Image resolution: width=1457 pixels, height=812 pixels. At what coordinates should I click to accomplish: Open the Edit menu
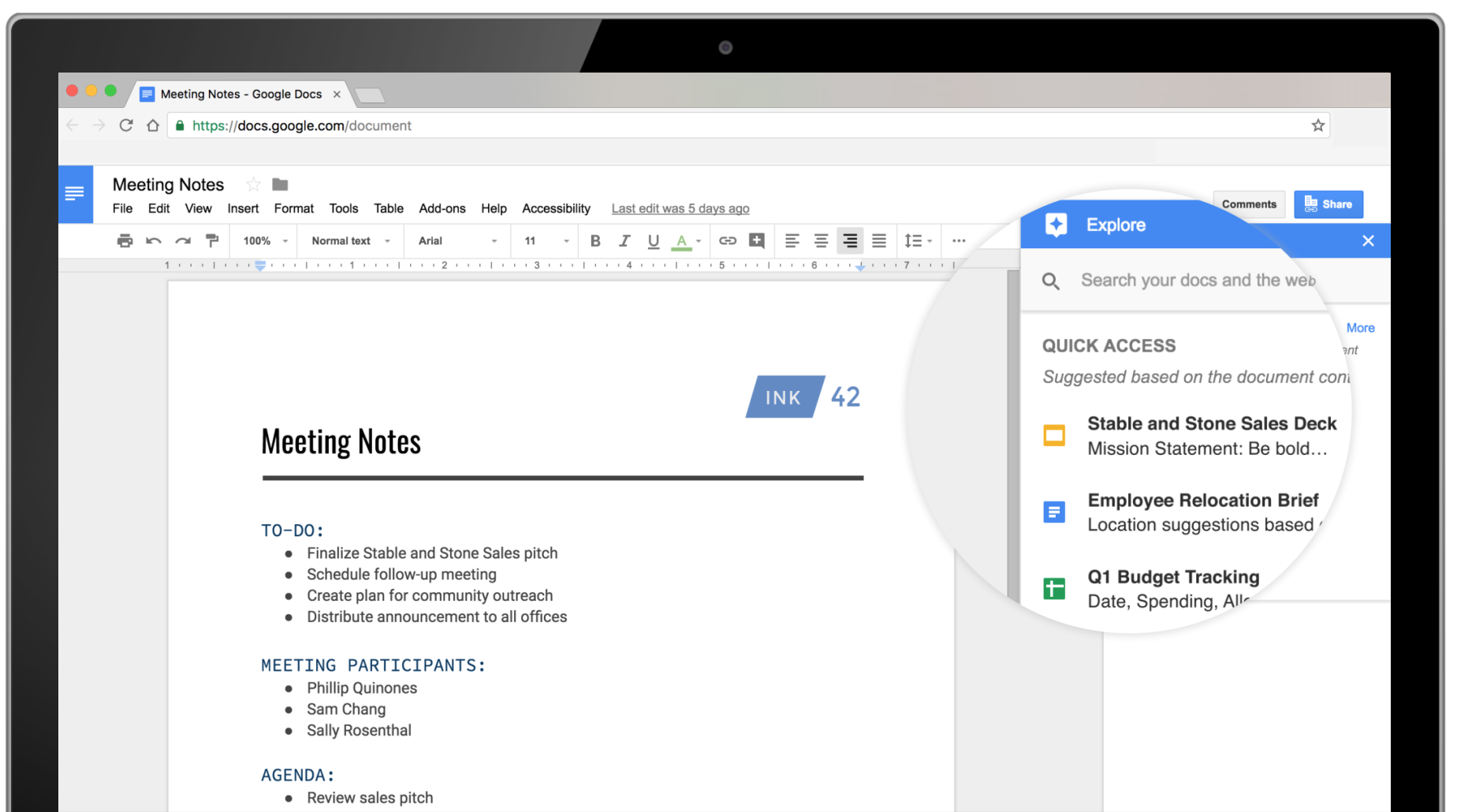tap(158, 208)
